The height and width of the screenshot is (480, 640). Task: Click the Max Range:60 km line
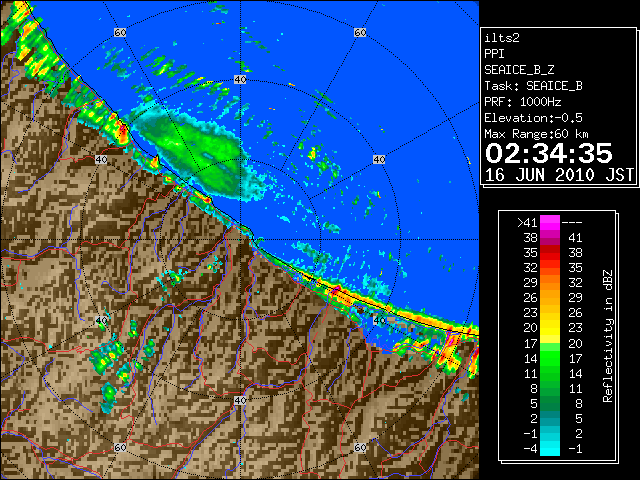(536, 134)
